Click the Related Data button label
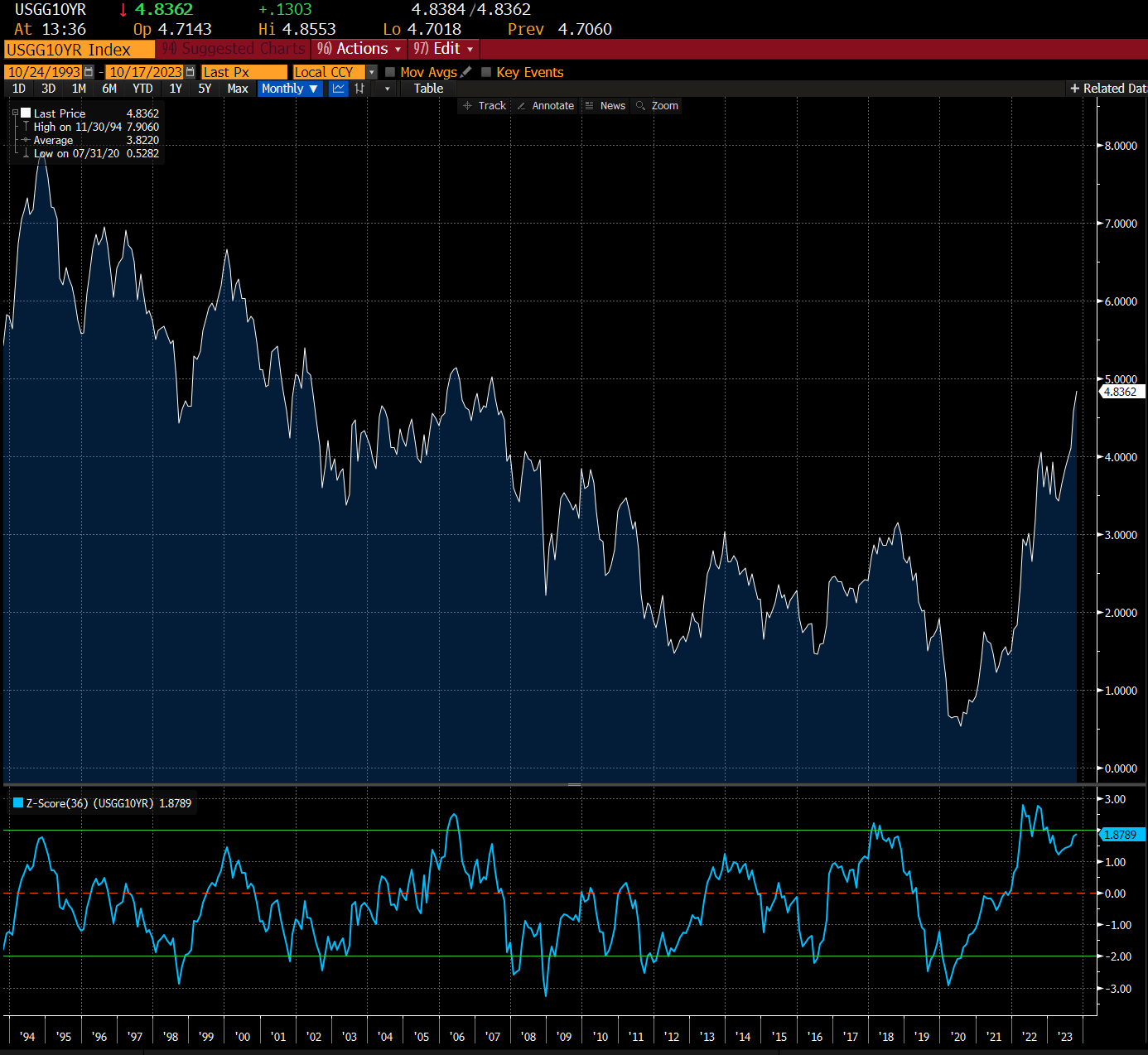The width and height of the screenshot is (1148, 1055). coord(1115,89)
